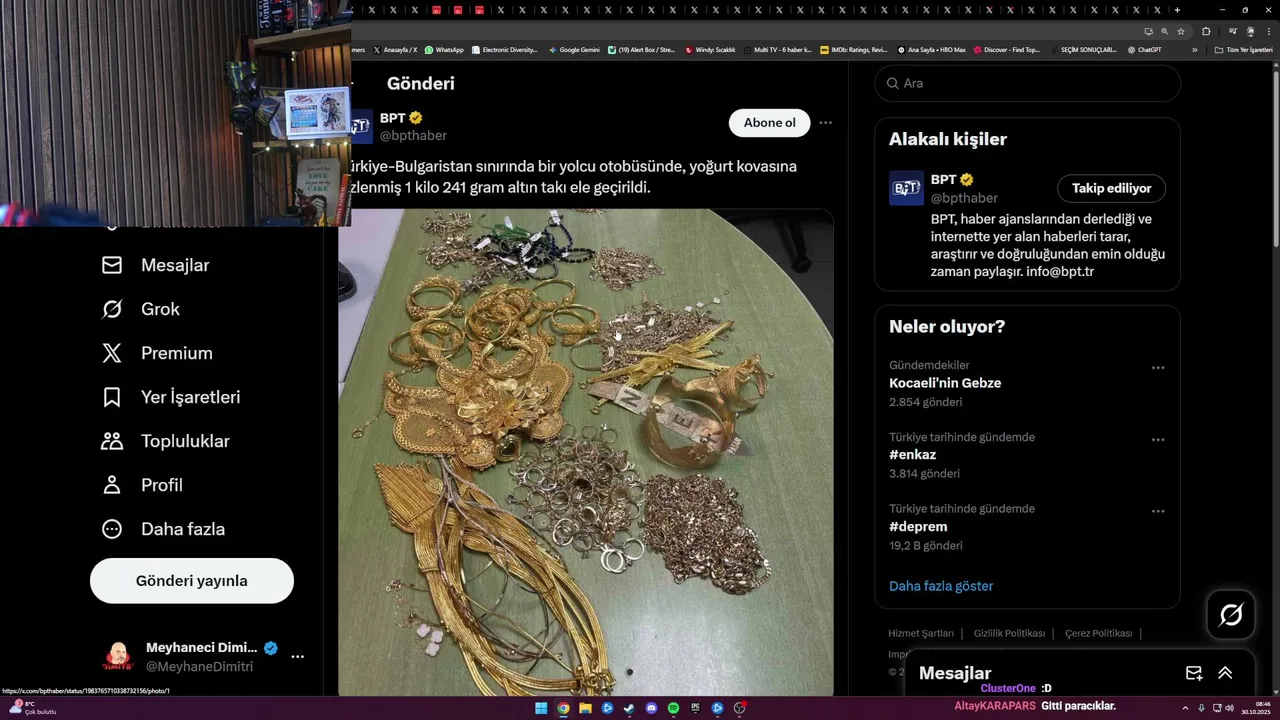1280x720 pixels.
Task: Bookmark this page star icon
Action: pyautogui.click(x=1181, y=31)
